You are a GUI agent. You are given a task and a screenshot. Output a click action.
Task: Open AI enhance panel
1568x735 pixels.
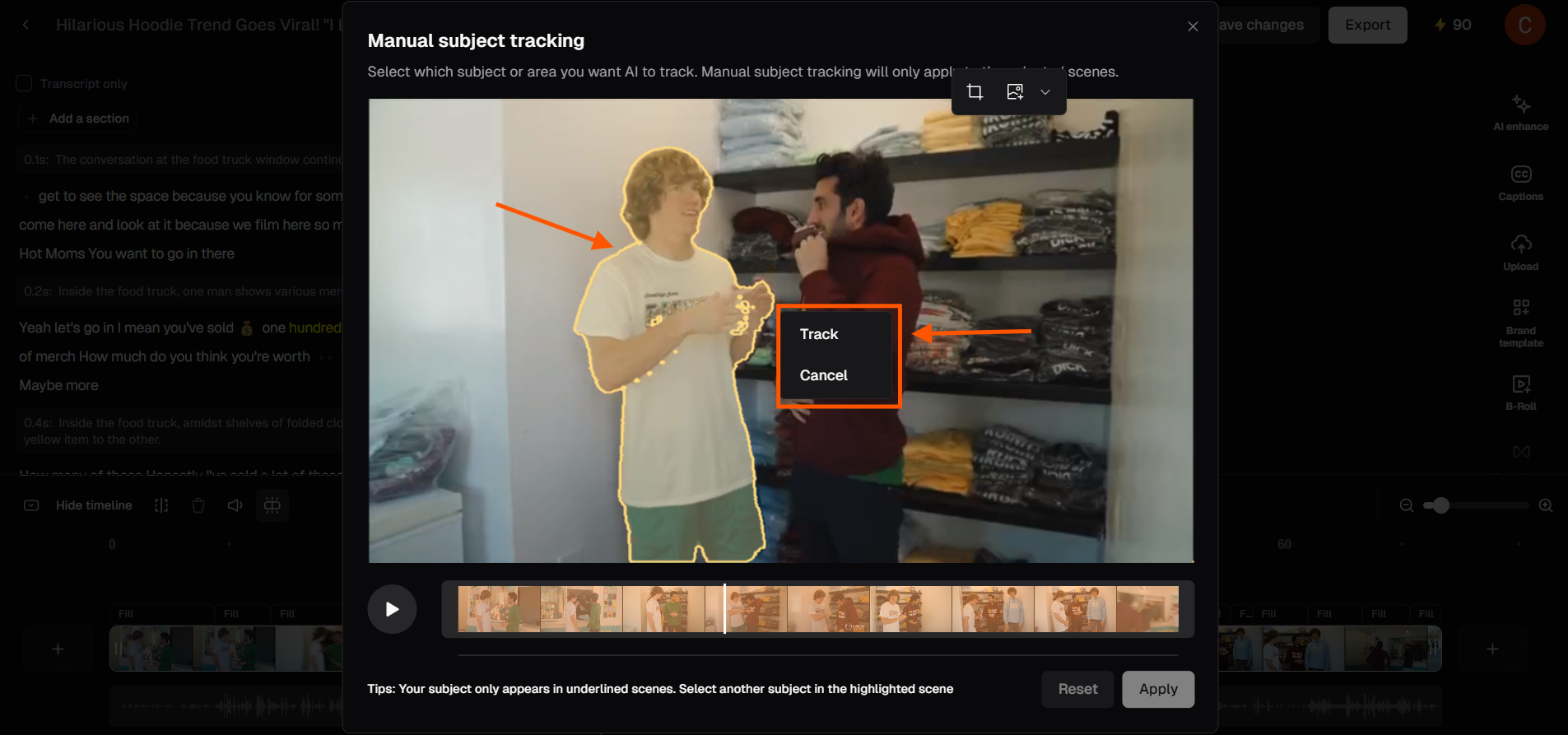1520,113
